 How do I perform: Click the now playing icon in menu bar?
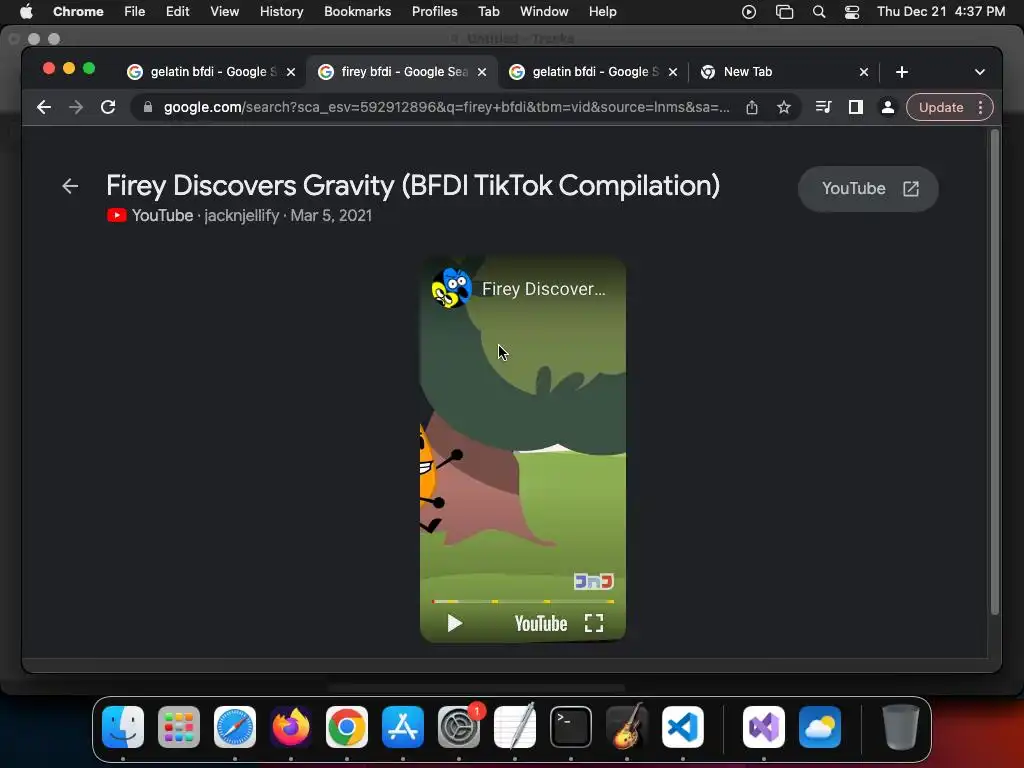[749, 12]
